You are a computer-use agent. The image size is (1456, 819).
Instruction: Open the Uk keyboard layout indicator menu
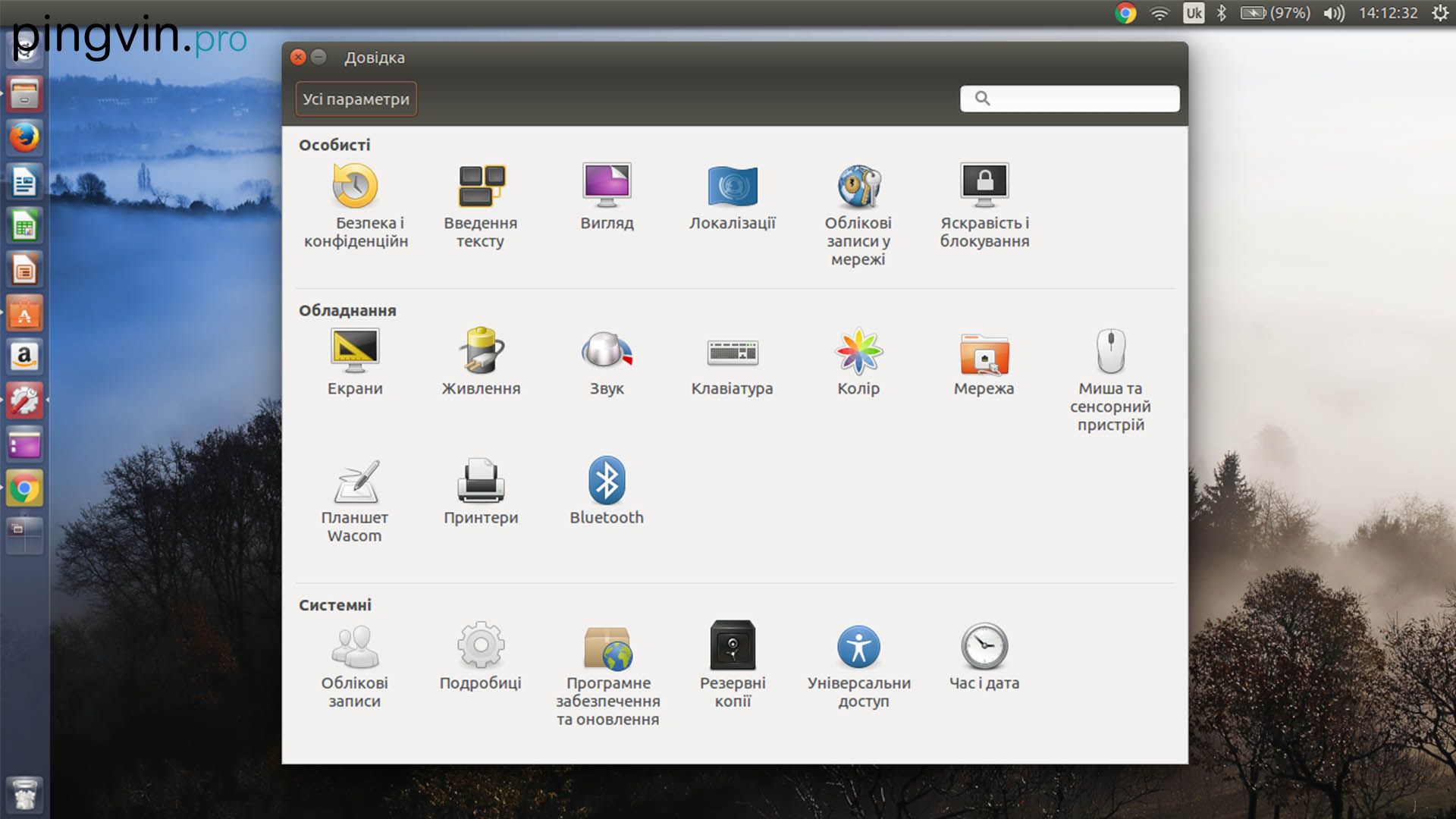click(x=1194, y=13)
